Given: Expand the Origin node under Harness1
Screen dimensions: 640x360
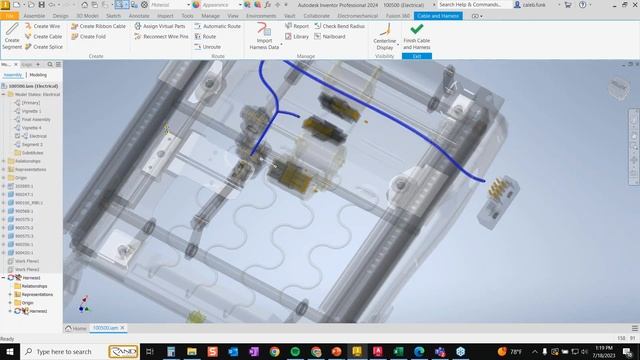Looking at the screenshot, I should (x=10, y=302).
